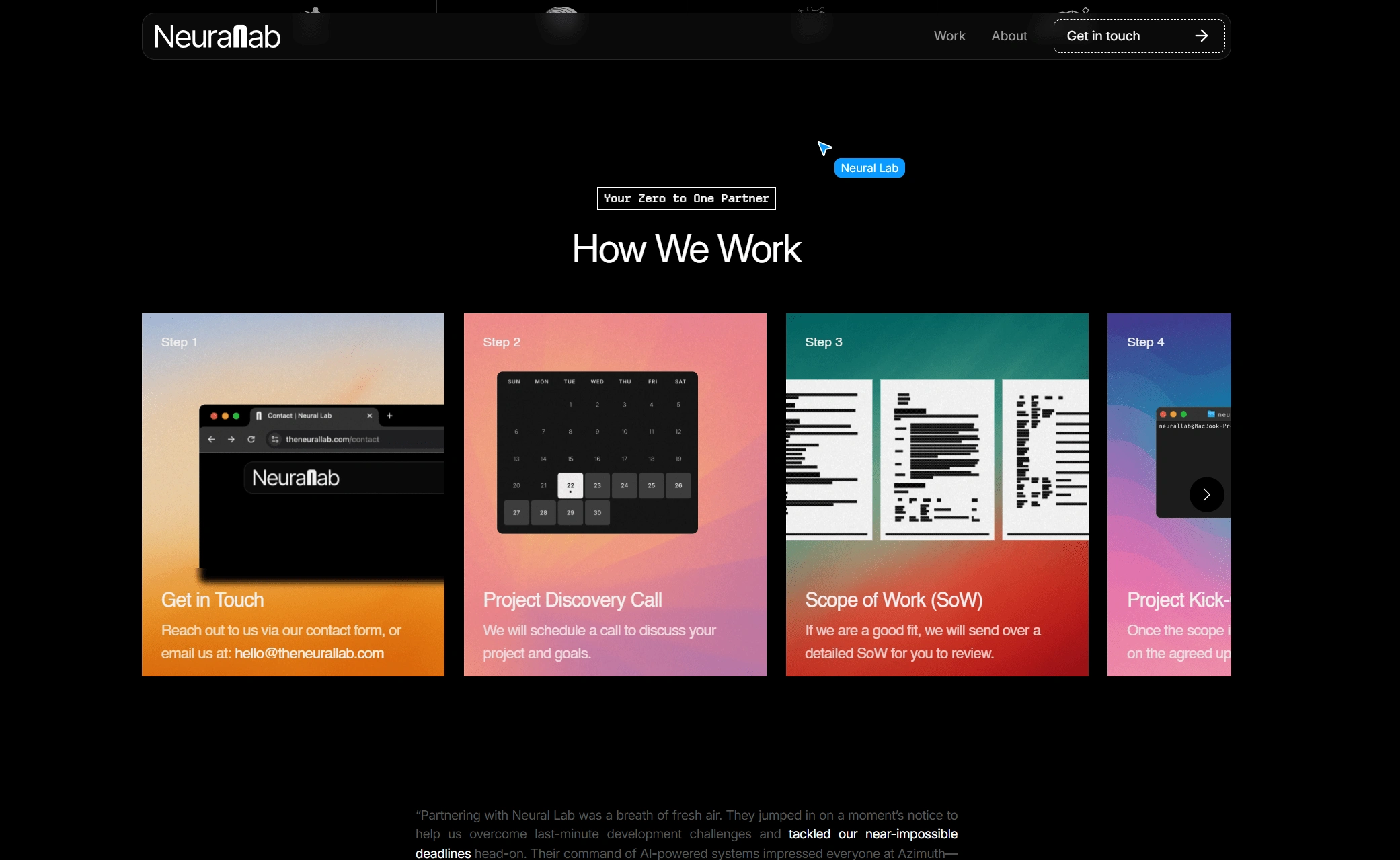The height and width of the screenshot is (860, 1400).
Task: Click the middle document page in Step 3
Action: coord(937,459)
